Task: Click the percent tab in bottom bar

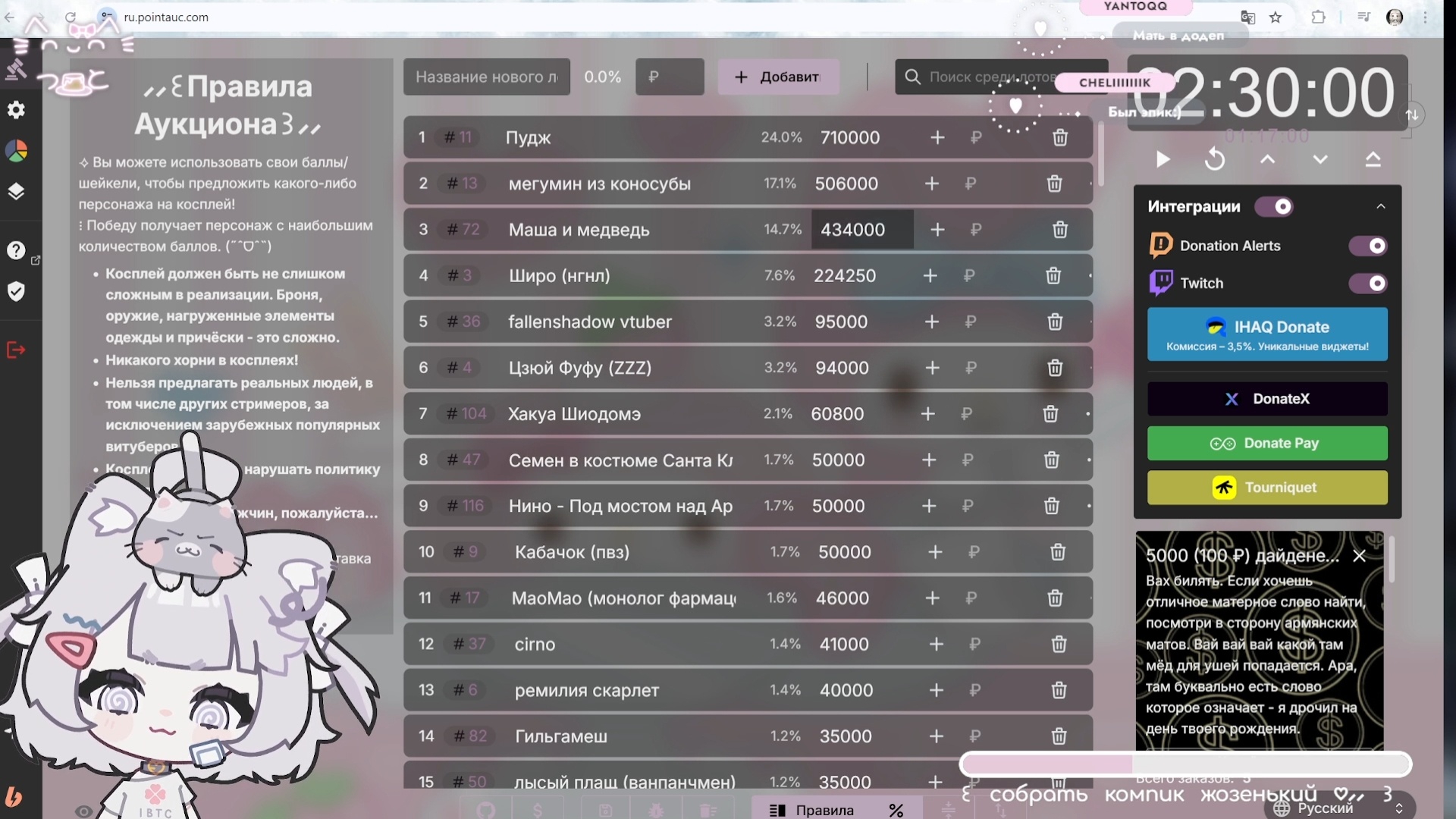Action: click(896, 810)
